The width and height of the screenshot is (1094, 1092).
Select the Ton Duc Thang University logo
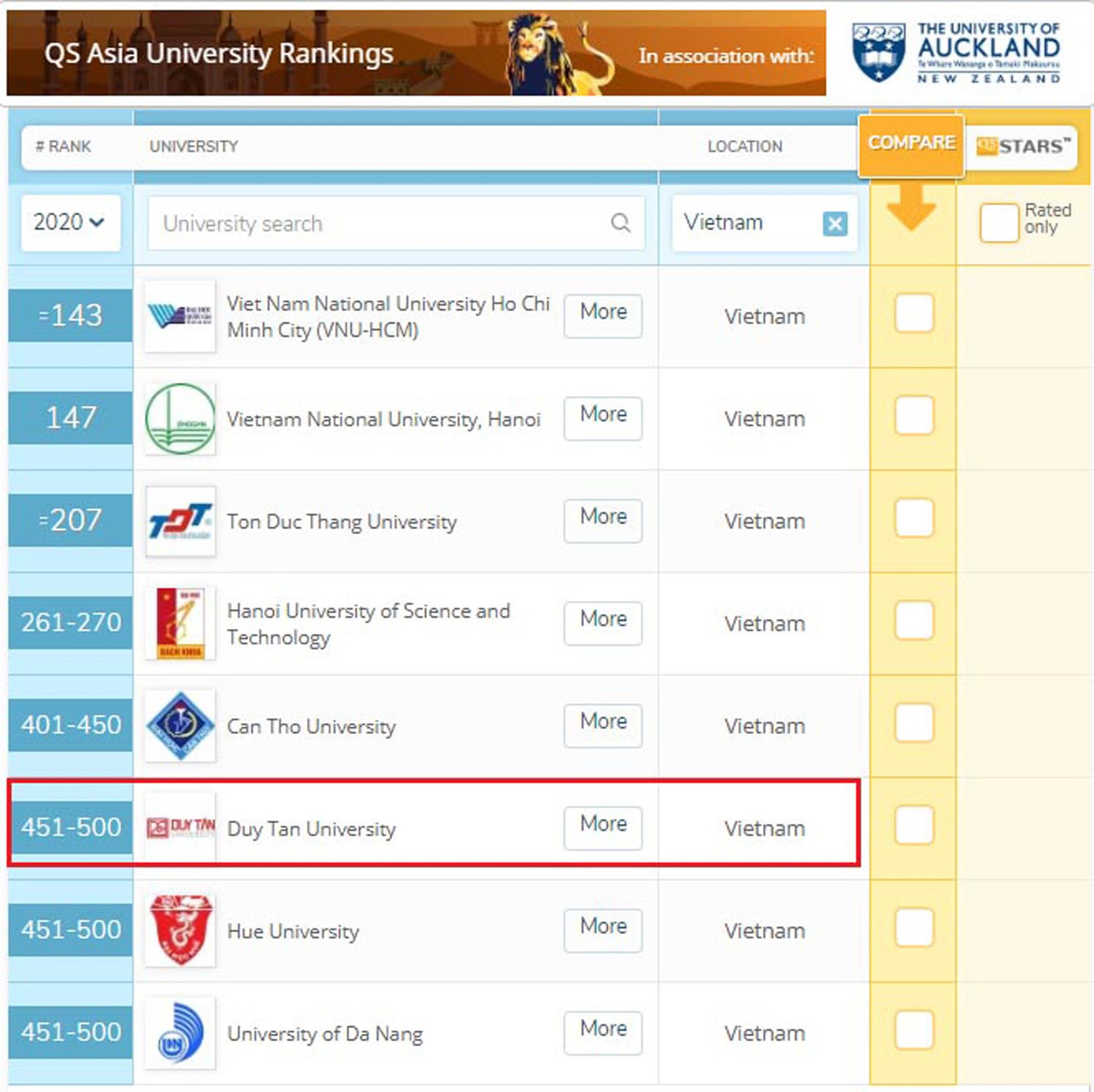coord(179,521)
